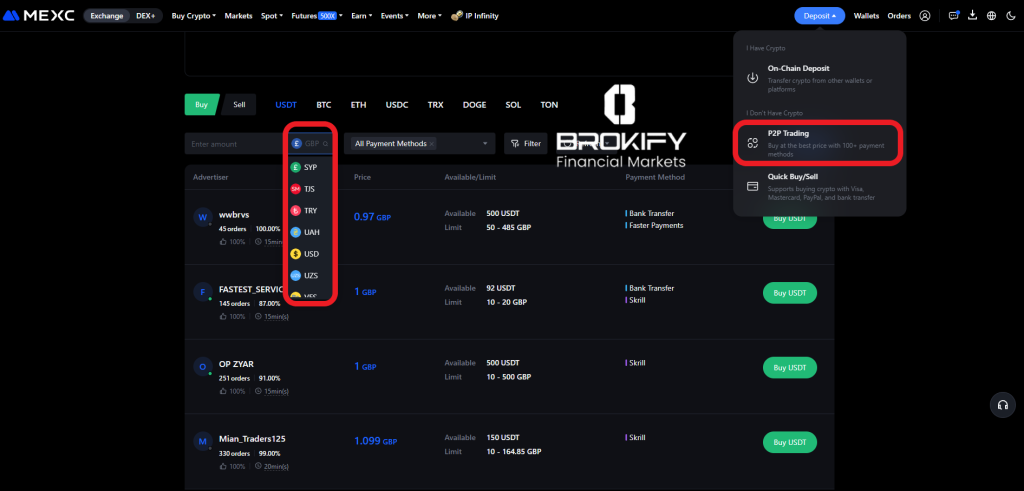Click the headset support icon
The height and width of the screenshot is (491, 1024).
pos(1001,405)
